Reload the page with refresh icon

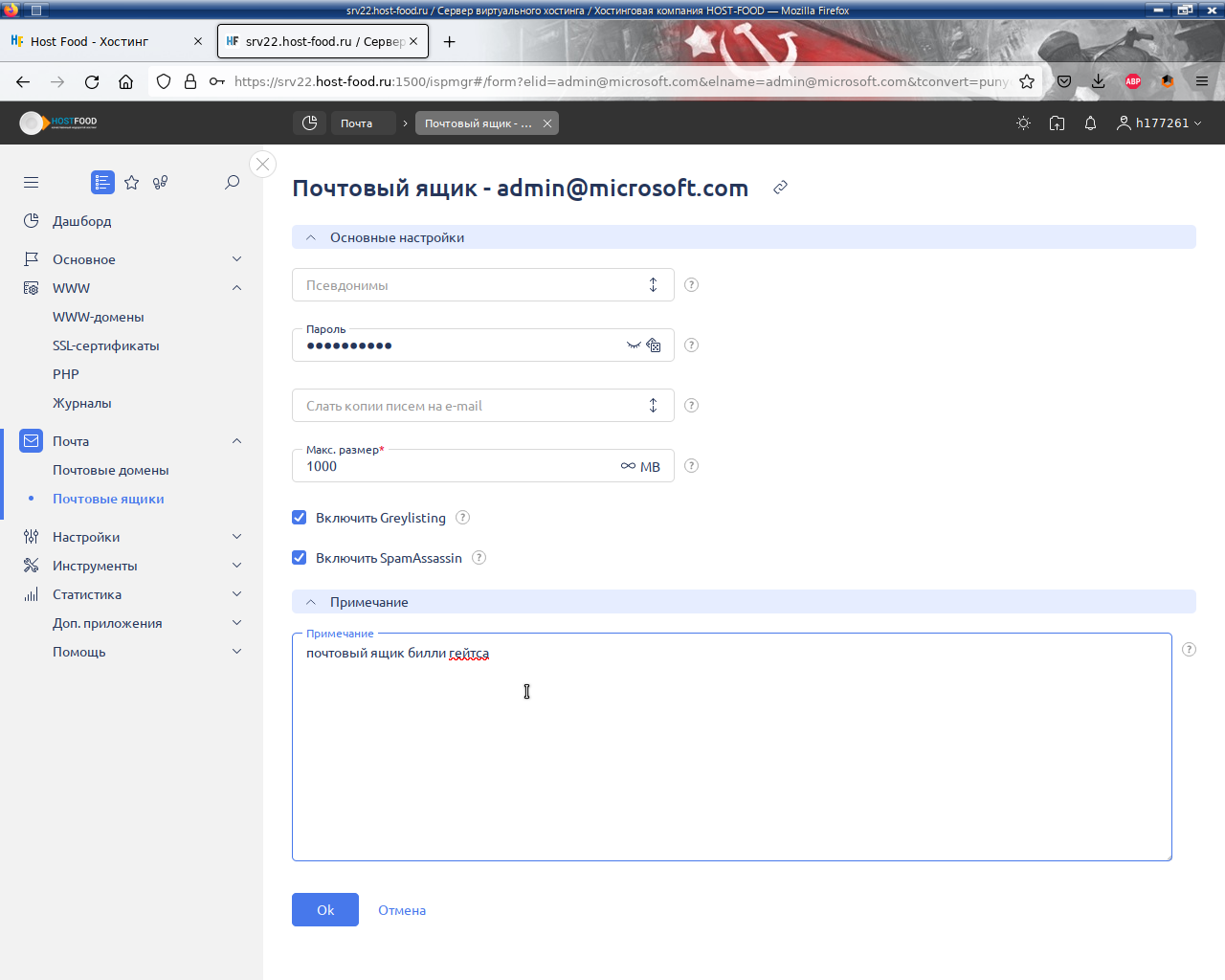pyautogui.click(x=92, y=81)
